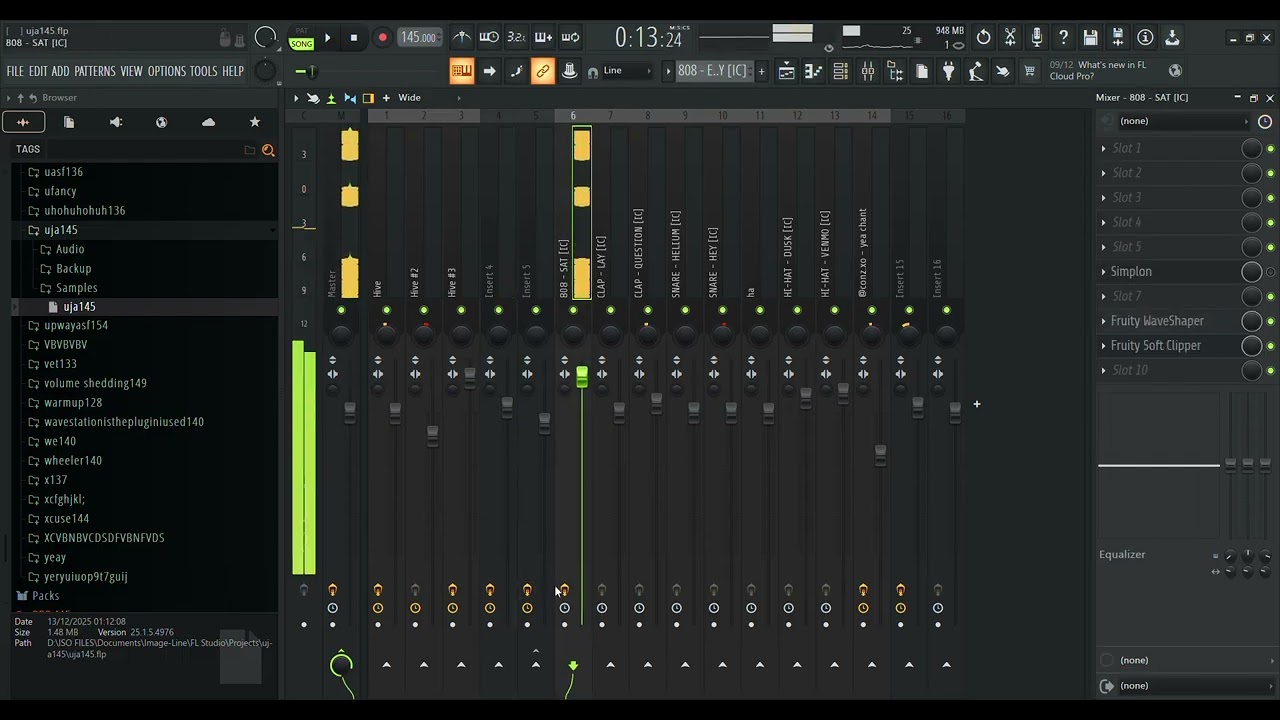Open the Piano roll icon
This screenshot has height=720, width=1280.
click(814, 71)
